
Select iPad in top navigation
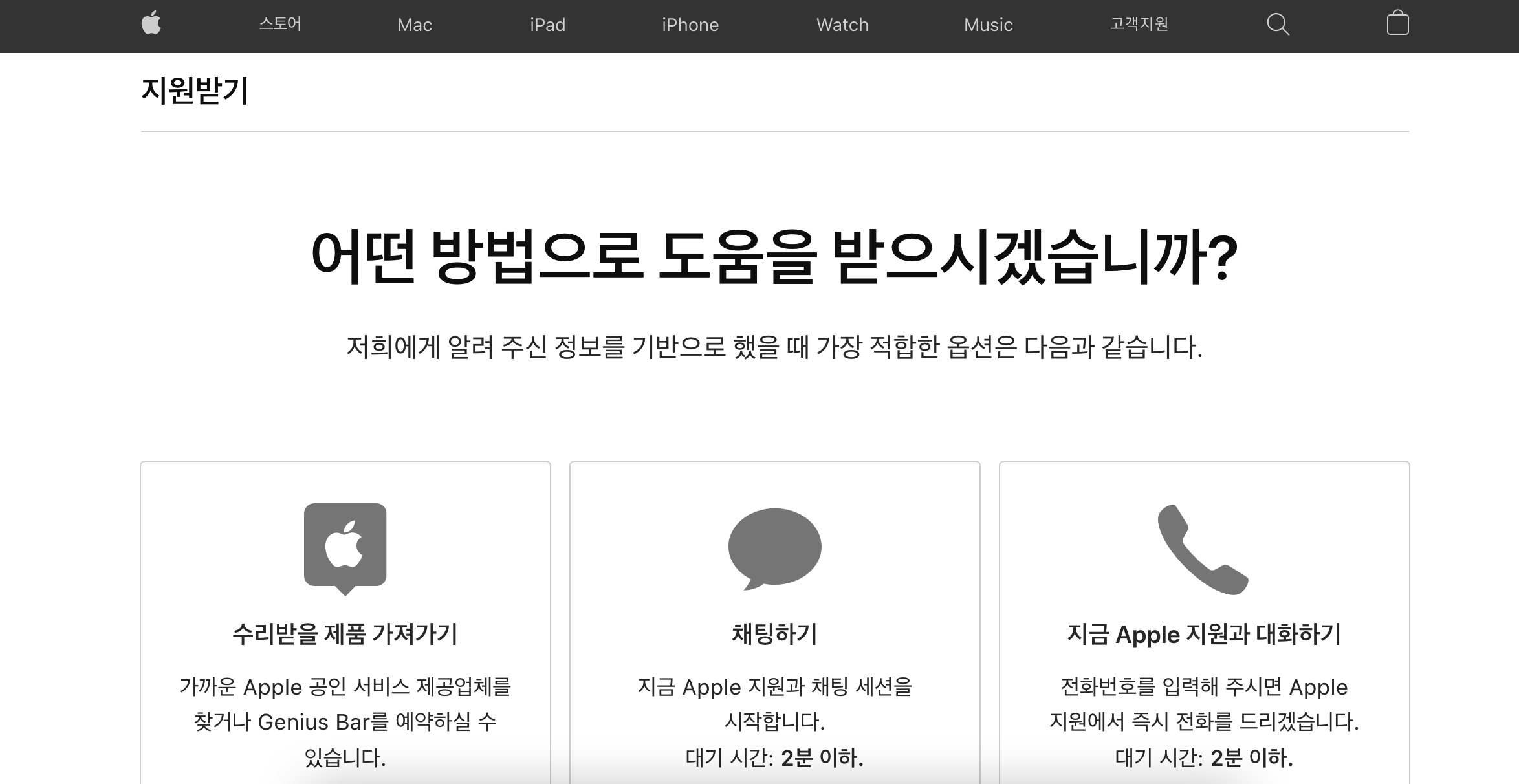click(x=547, y=25)
